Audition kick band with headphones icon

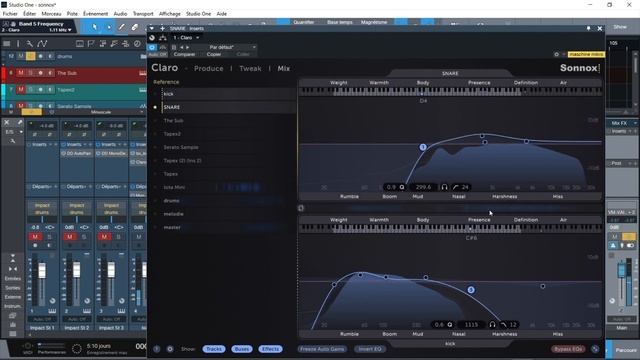[x=492, y=324]
